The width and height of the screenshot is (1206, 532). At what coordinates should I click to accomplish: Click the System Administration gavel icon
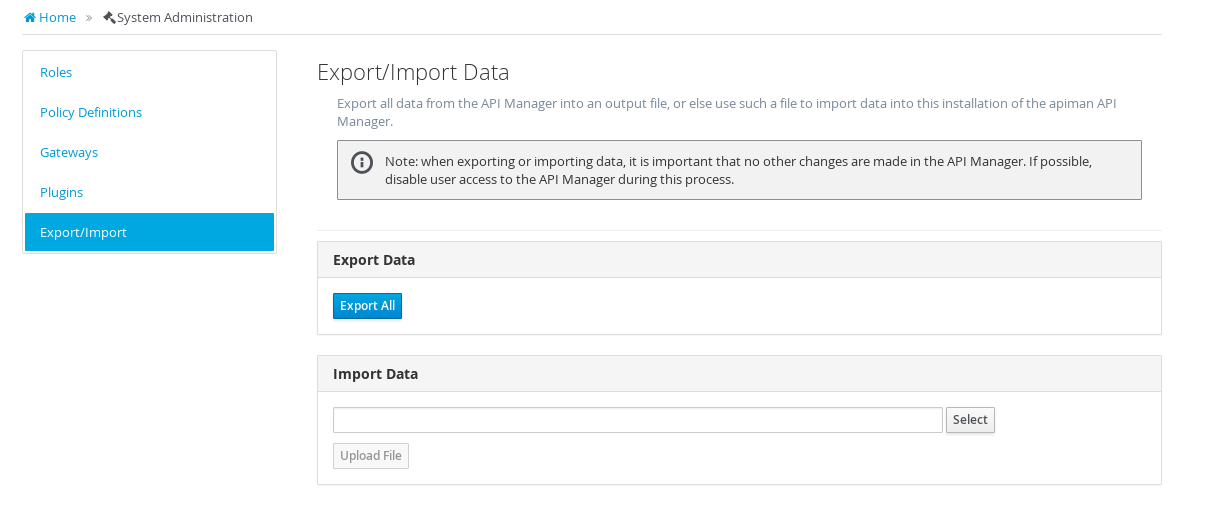[x=109, y=17]
